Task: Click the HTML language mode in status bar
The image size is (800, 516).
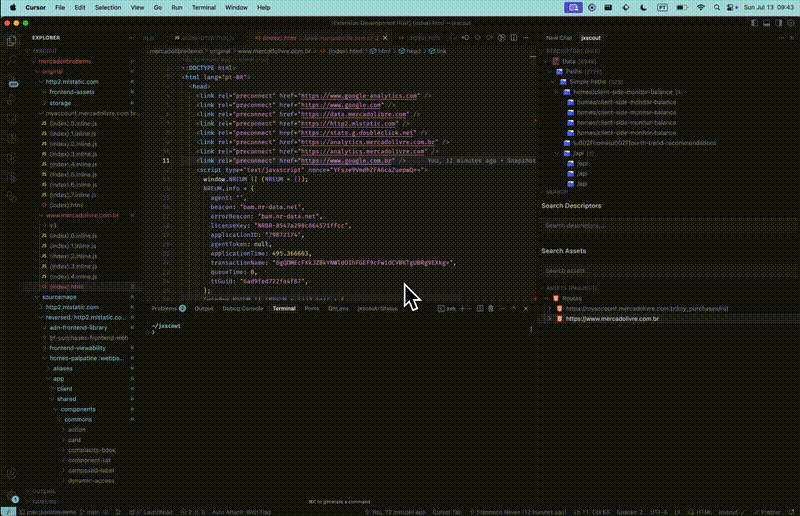Action: [x=704, y=512]
